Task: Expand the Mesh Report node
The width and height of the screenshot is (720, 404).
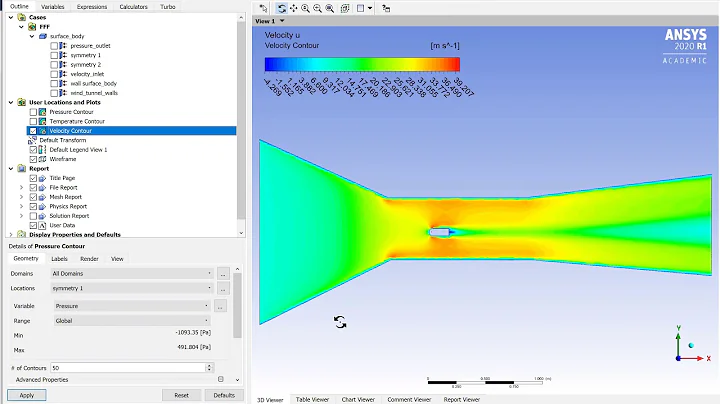Action: click(x=21, y=197)
